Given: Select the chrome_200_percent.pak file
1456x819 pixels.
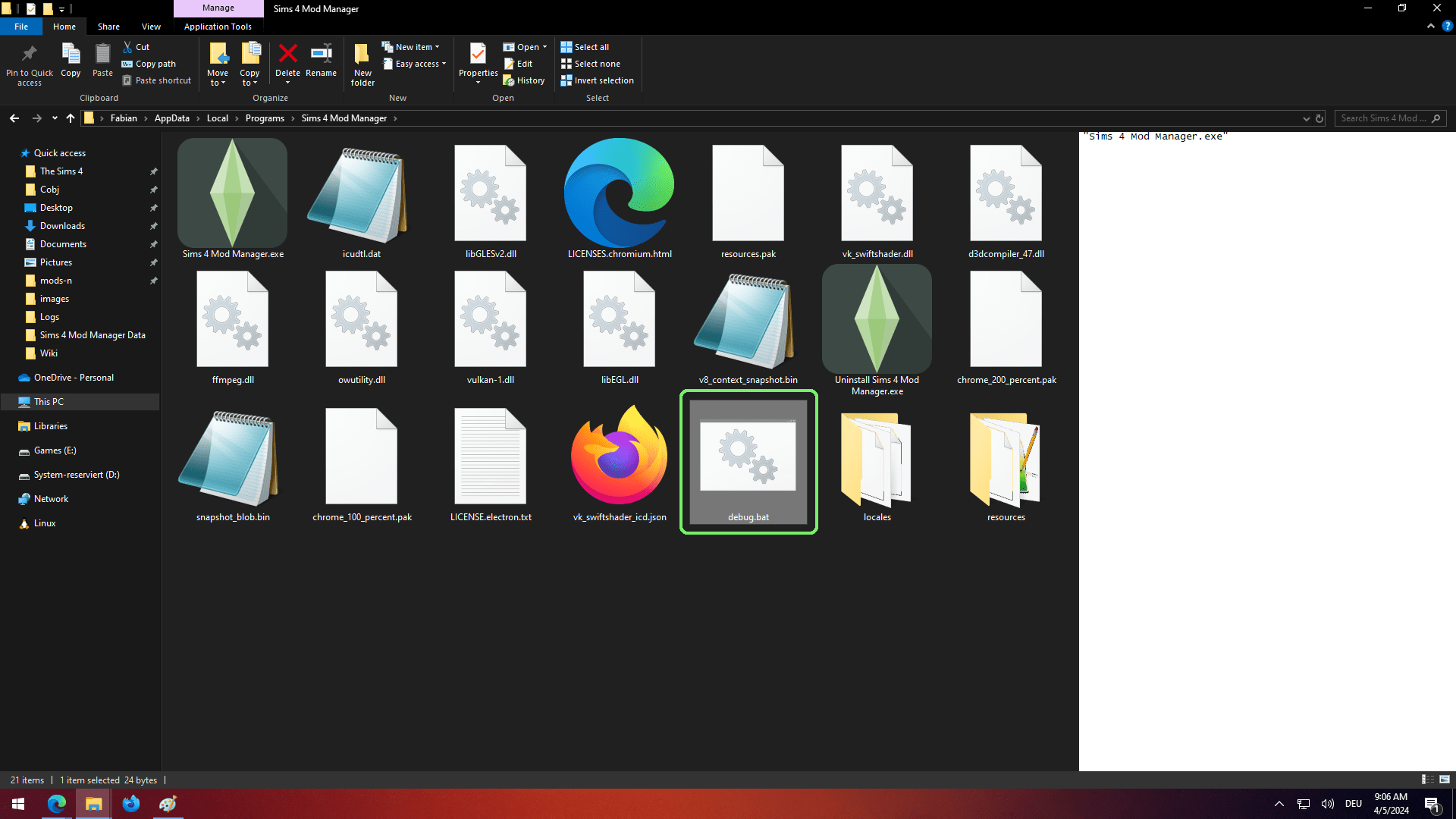Looking at the screenshot, I should [1006, 325].
